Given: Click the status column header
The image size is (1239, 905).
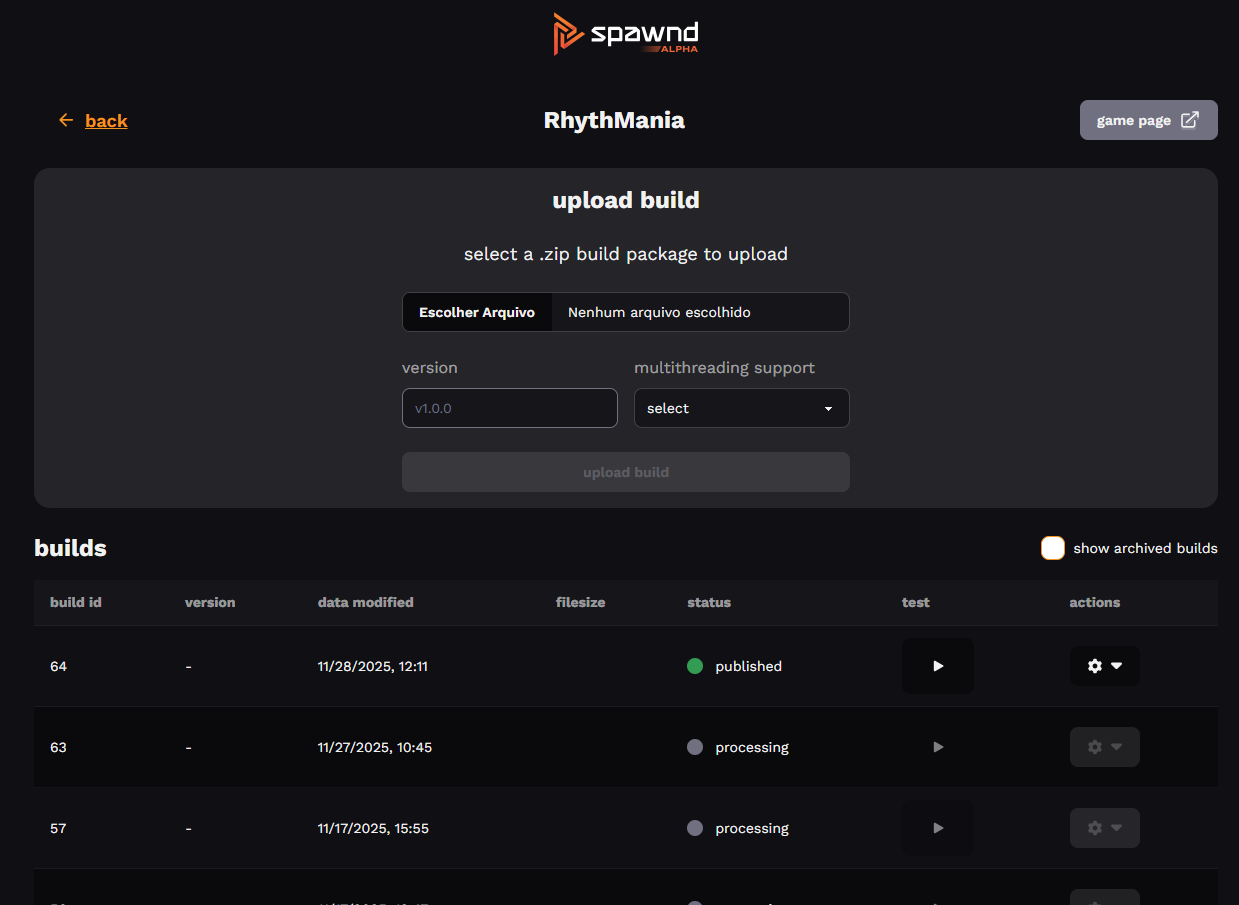Looking at the screenshot, I should click(709, 602).
